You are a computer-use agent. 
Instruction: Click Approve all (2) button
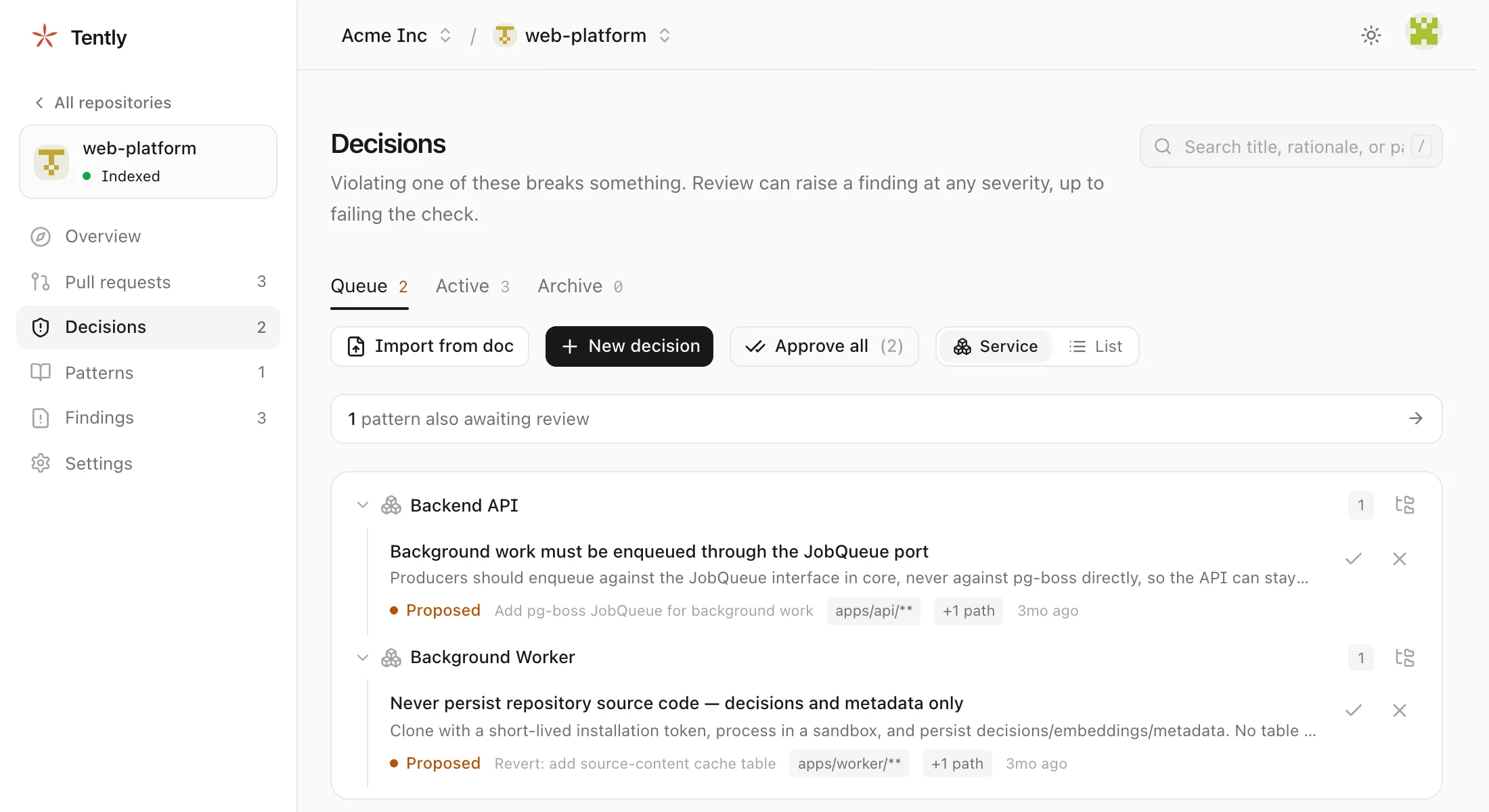coord(824,346)
